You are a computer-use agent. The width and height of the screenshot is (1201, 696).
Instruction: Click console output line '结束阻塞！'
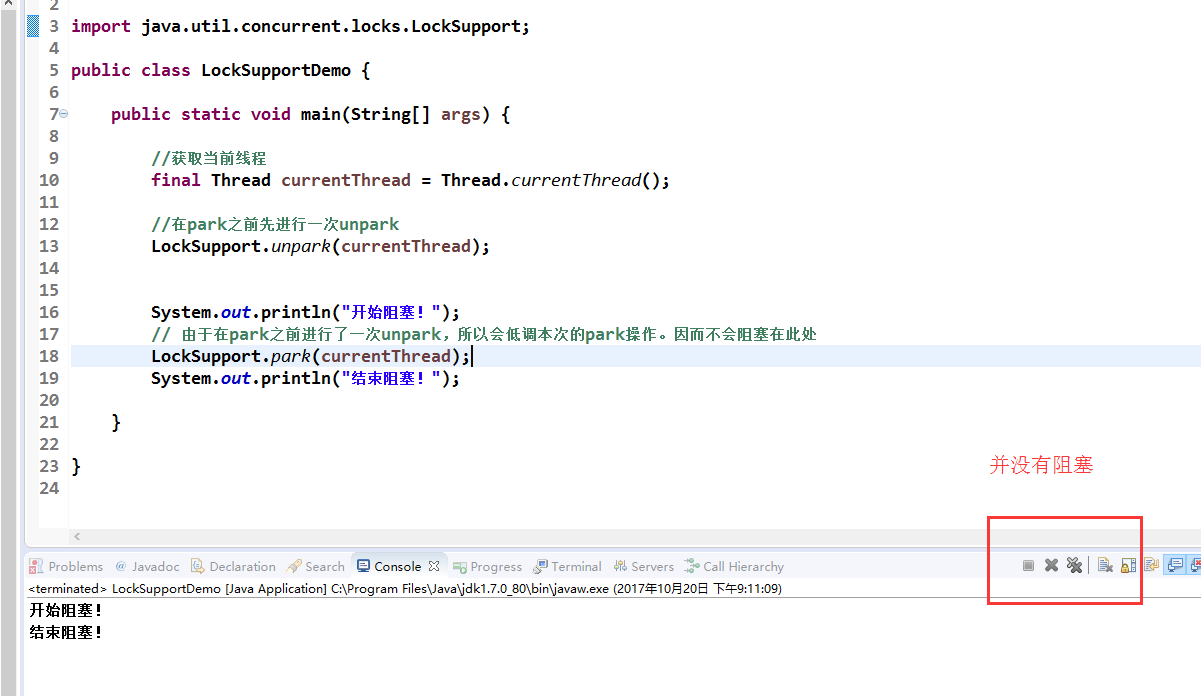pos(66,632)
